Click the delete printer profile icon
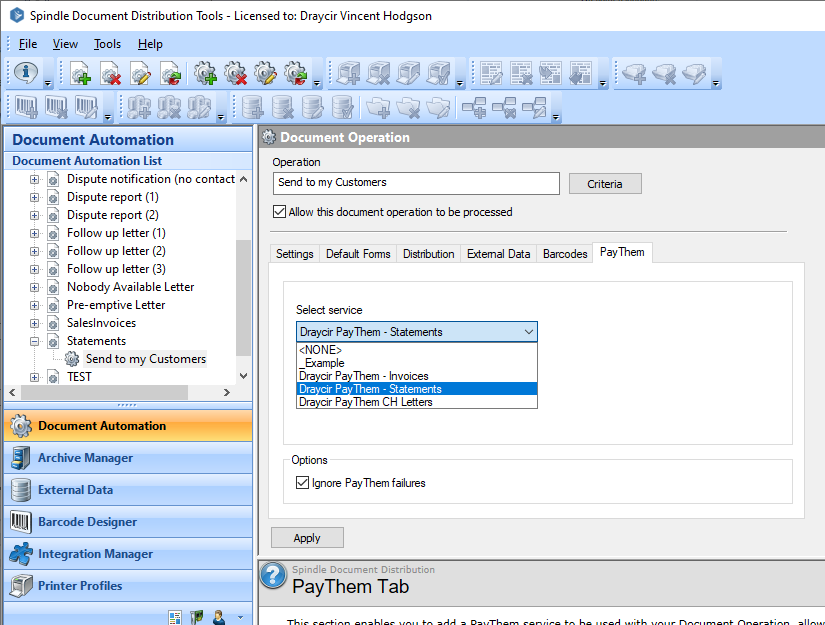The image size is (825, 625). pyautogui.click(x=378, y=74)
